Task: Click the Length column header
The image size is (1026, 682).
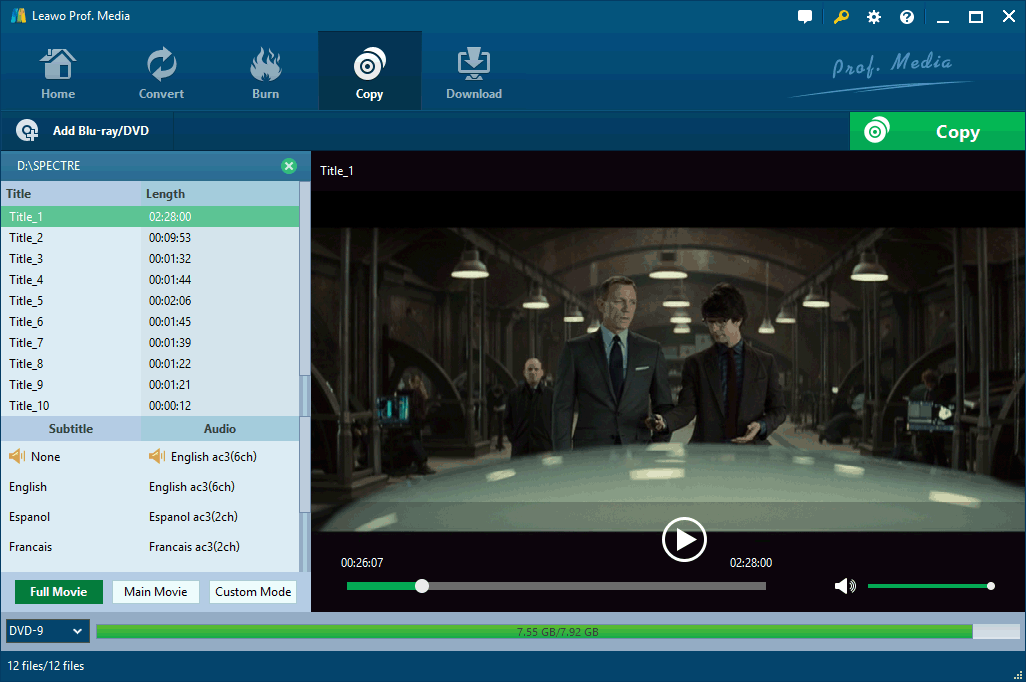Action: 220,194
